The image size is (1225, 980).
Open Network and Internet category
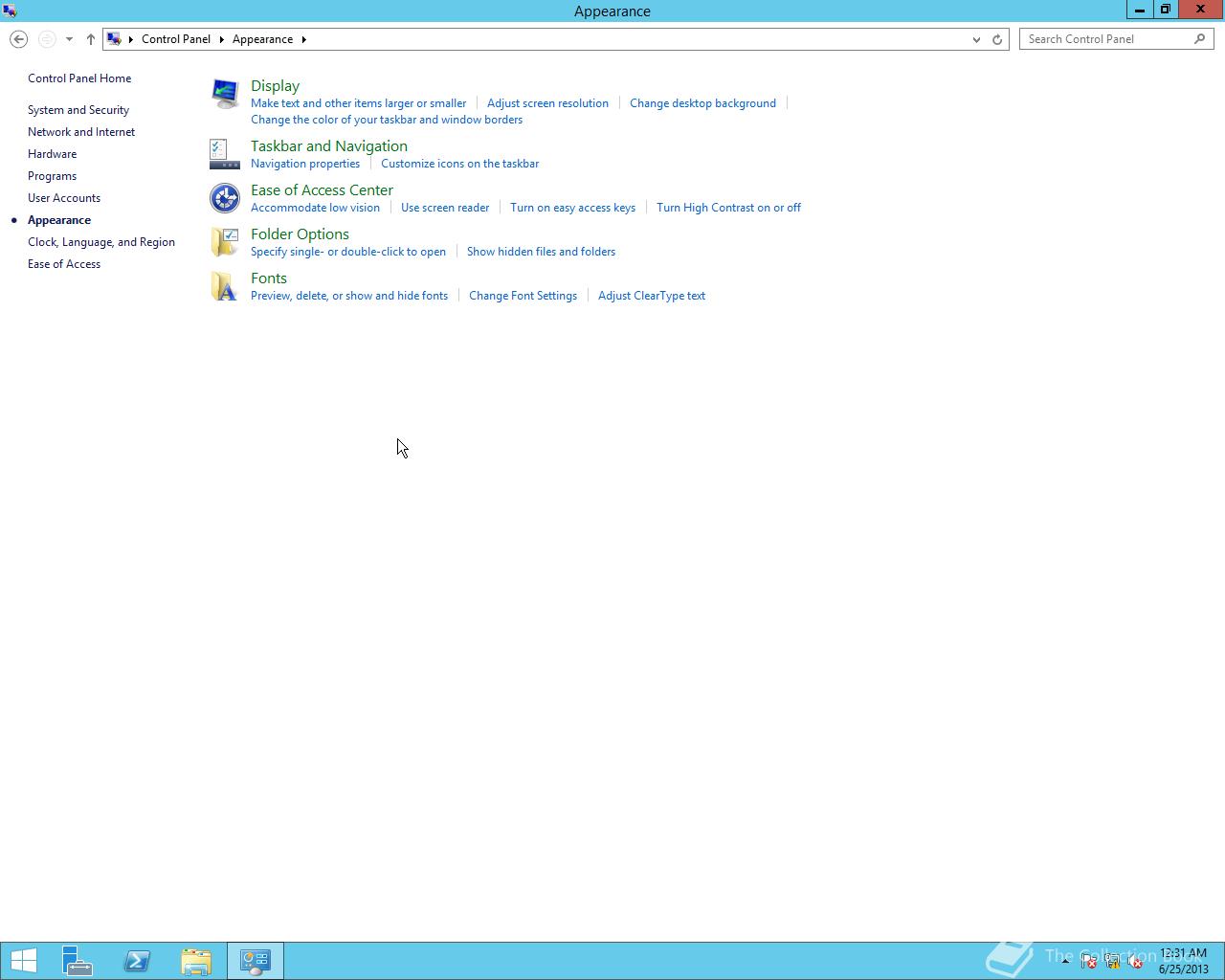pos(81,132)
